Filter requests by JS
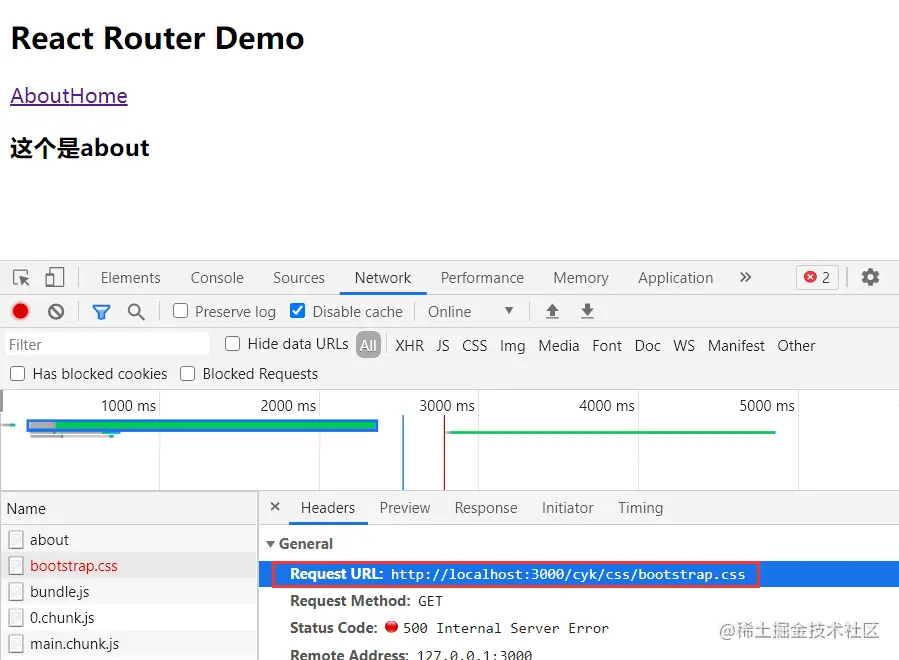This screenshot has width=899, height=660. [443, 346]
